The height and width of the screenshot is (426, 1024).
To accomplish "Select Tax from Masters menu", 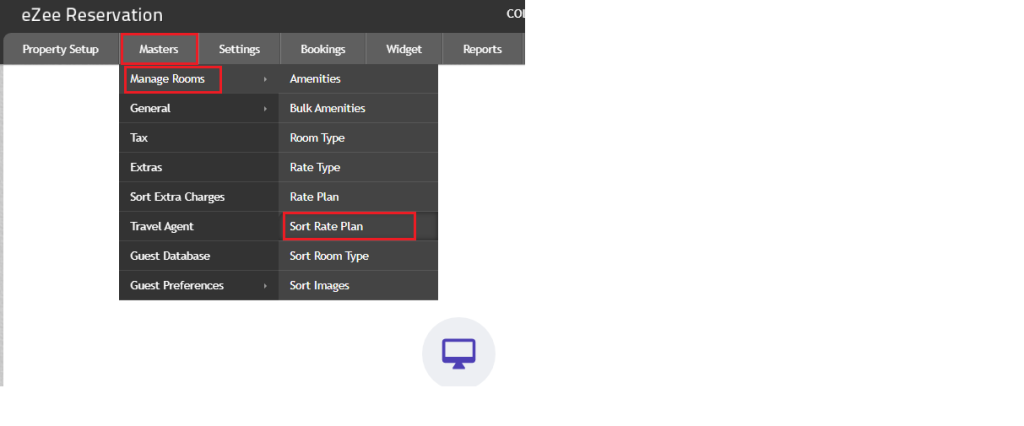I will click(x=199, y=138).
